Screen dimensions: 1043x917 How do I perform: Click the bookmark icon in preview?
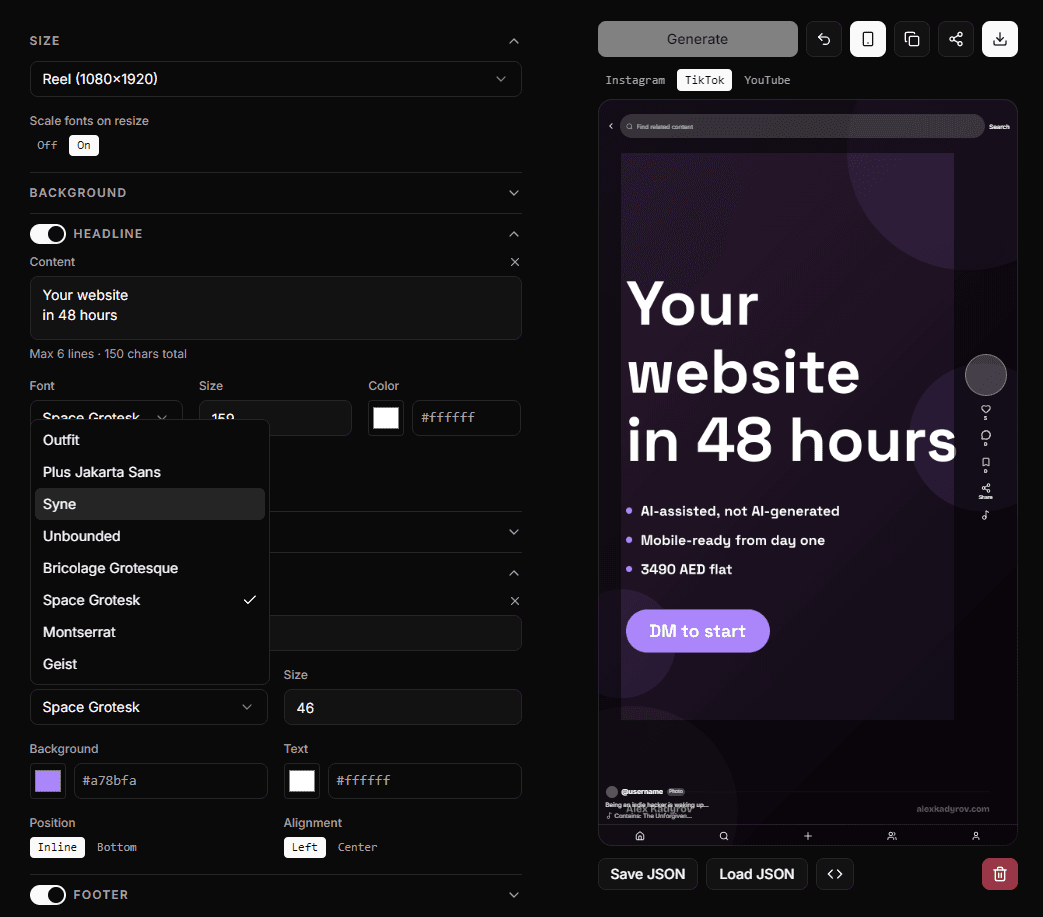[985, 462]
